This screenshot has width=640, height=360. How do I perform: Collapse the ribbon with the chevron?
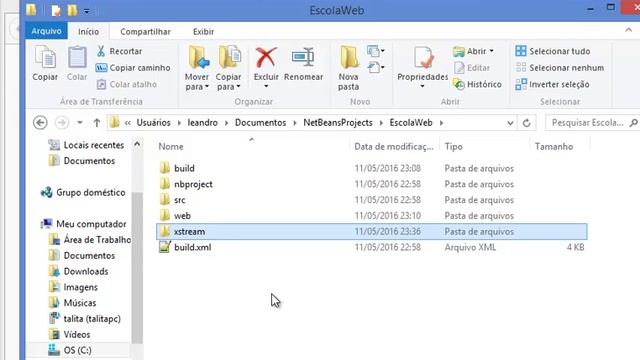628,30
